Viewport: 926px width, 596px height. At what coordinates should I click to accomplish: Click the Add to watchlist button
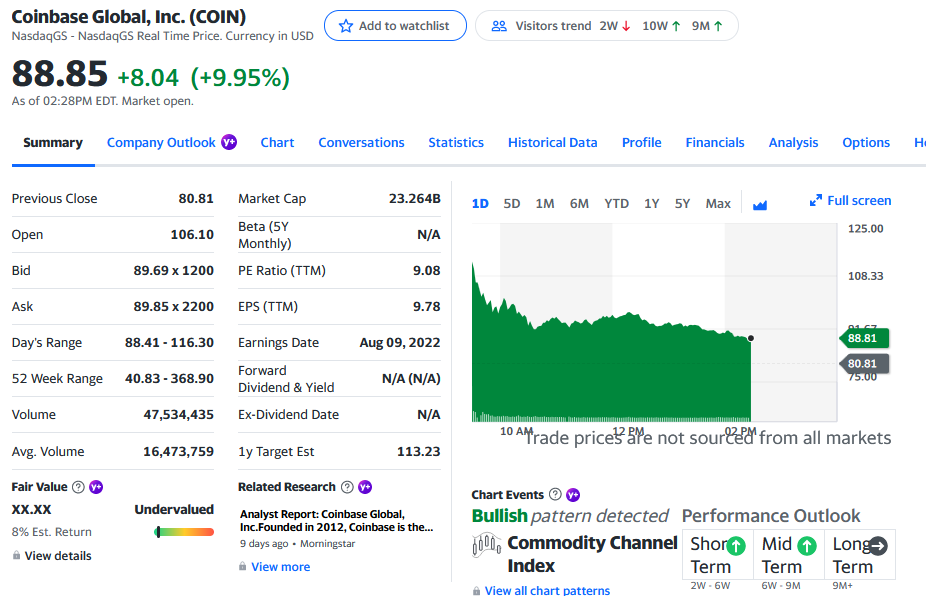tap(395, 26)
